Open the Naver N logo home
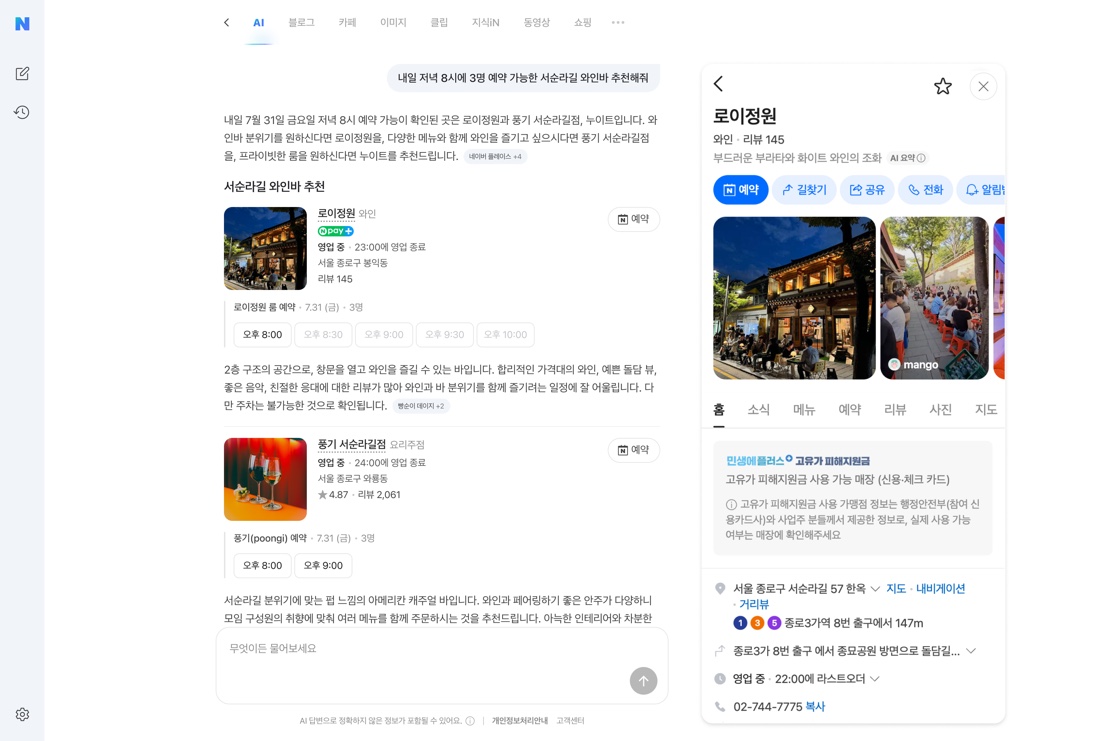This screenshot has width=1112, height=741. pos(22,23)
